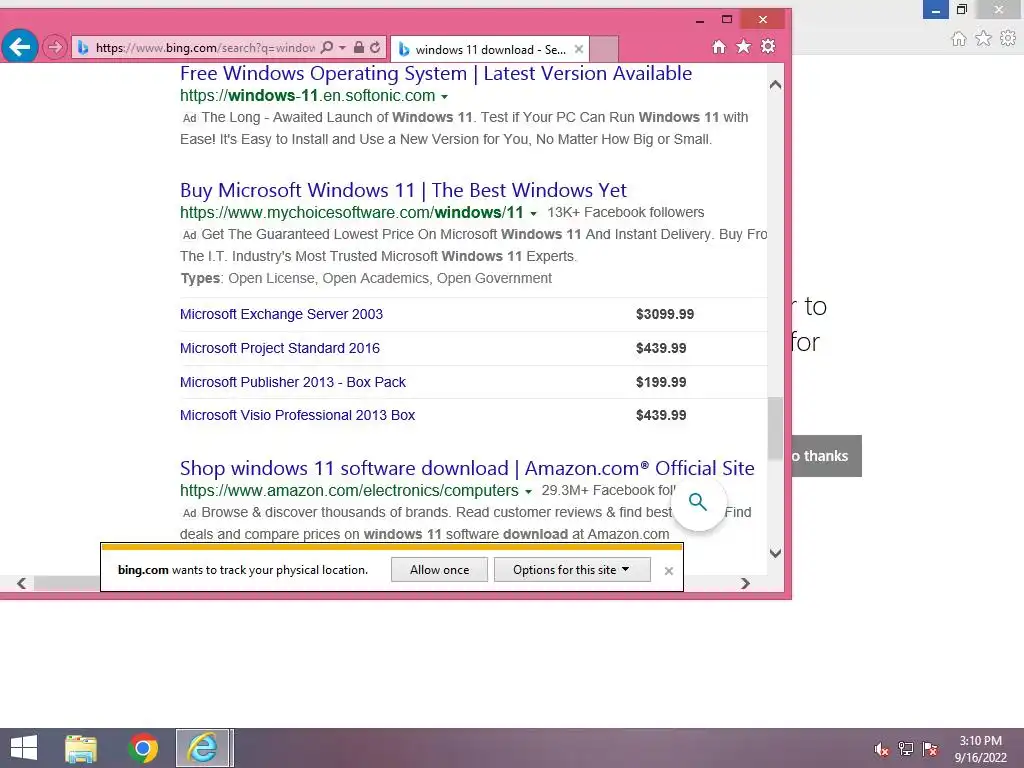Click the padlock security icon
1024x768 pixels.
[x=359, y=47]
